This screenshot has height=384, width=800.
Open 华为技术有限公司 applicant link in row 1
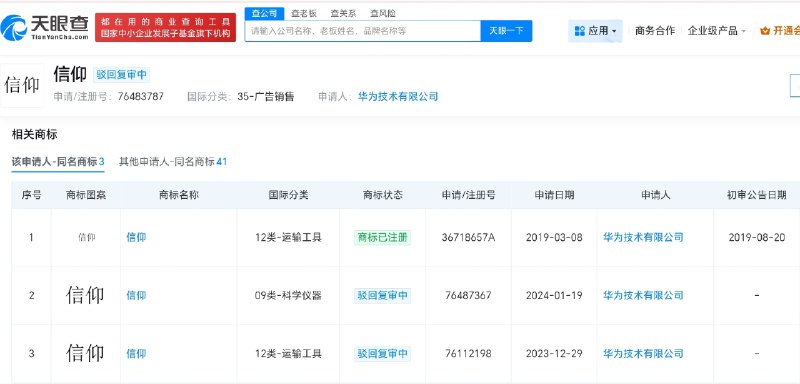coord(643,237)
